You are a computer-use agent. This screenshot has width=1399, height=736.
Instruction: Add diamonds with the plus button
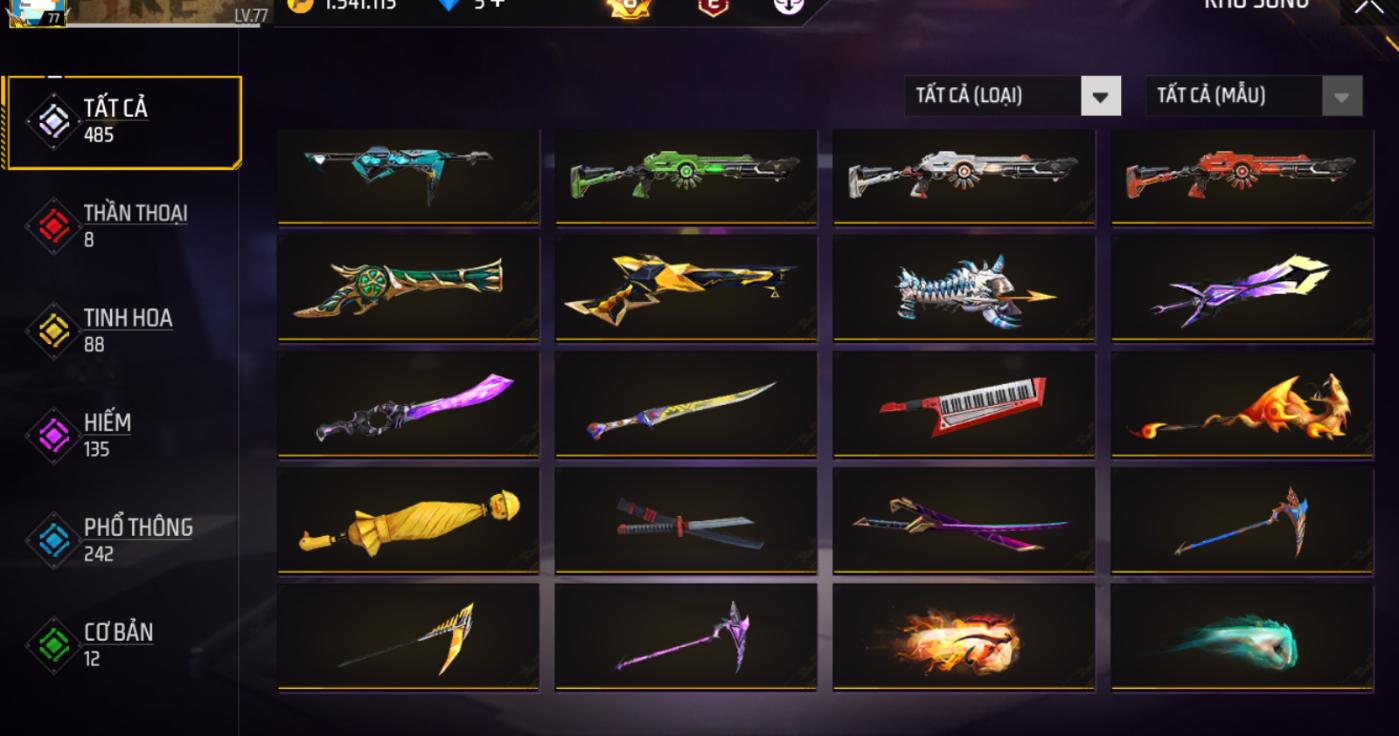pos(498,4)
